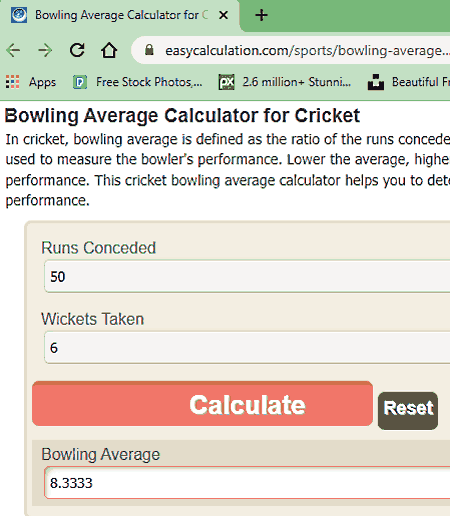Open a new tab with plus icon

click(x=261, y=15)
